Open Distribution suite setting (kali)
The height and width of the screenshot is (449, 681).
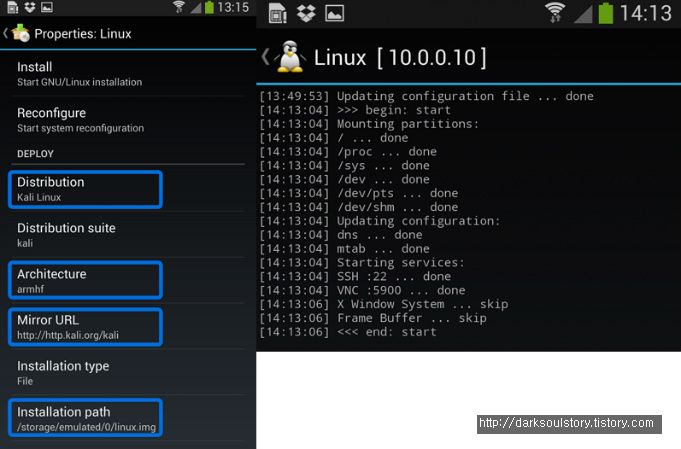(128, 235)
